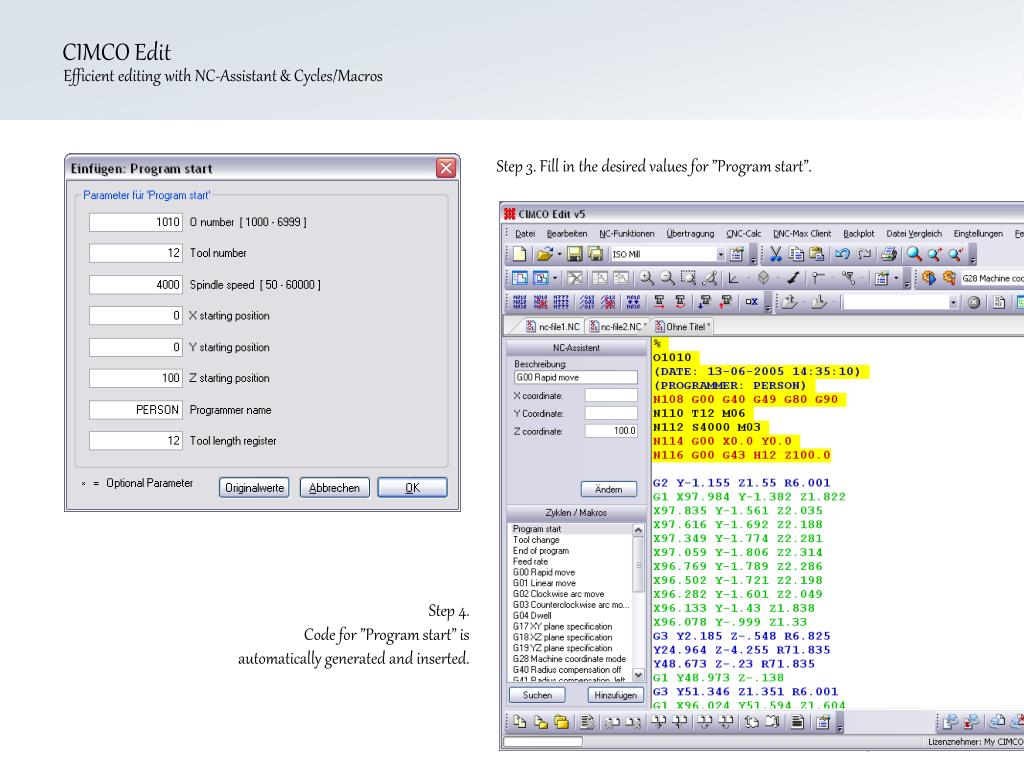Open the Bearbeiten menu
1024x768 pixels.
click(x=567, y=233)
